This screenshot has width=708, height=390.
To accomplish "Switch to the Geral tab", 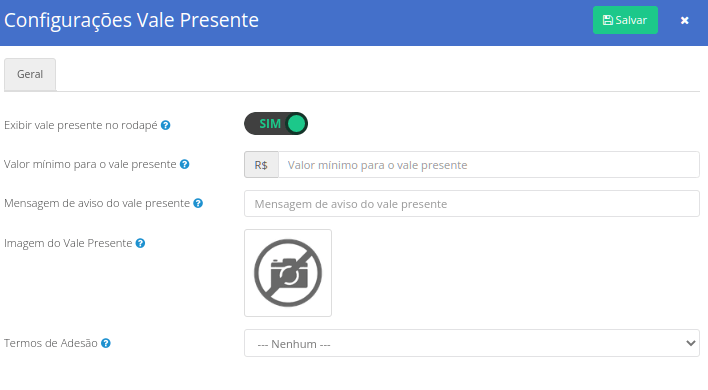I will tap(30, 74).
